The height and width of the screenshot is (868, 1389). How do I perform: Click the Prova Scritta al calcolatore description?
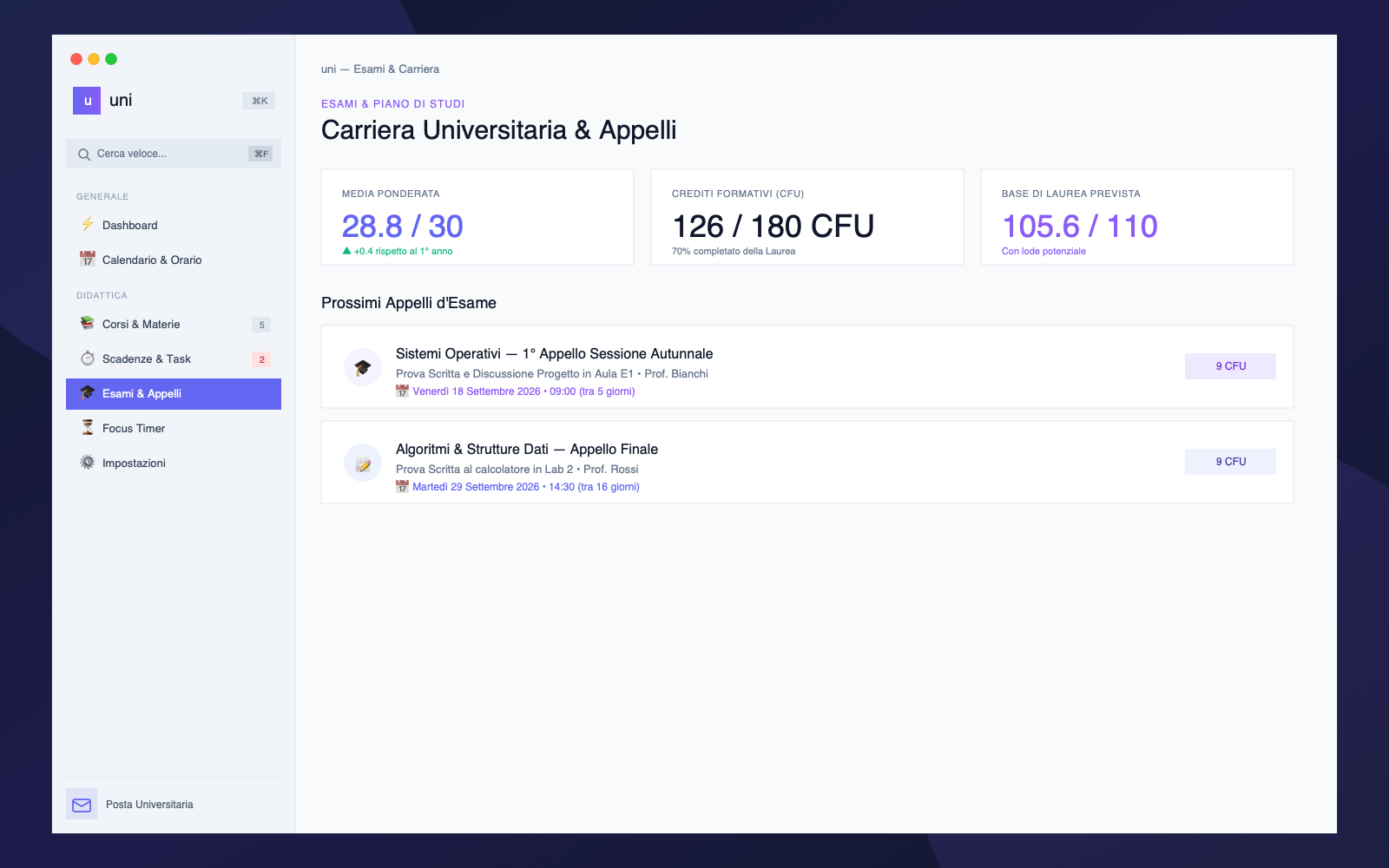[x=517, y=470]
